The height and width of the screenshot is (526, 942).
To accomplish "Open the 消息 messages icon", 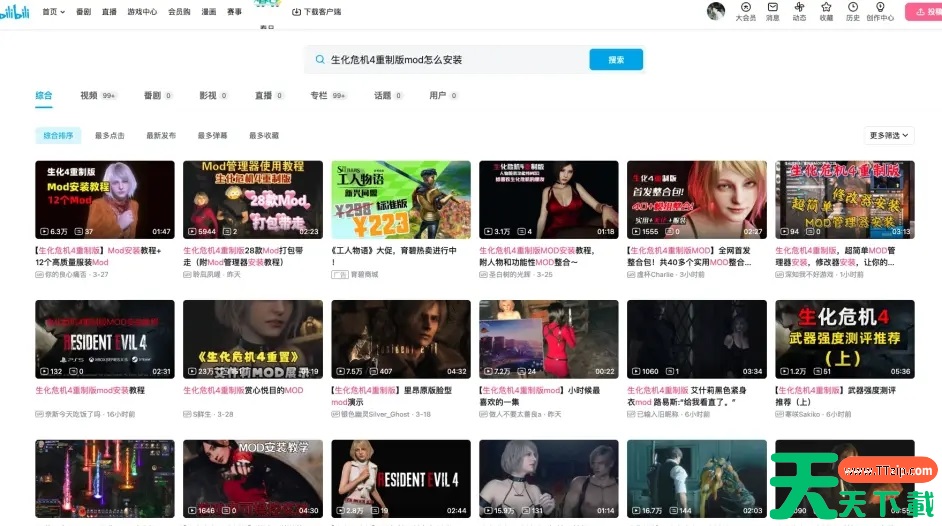I will (773, 11).
